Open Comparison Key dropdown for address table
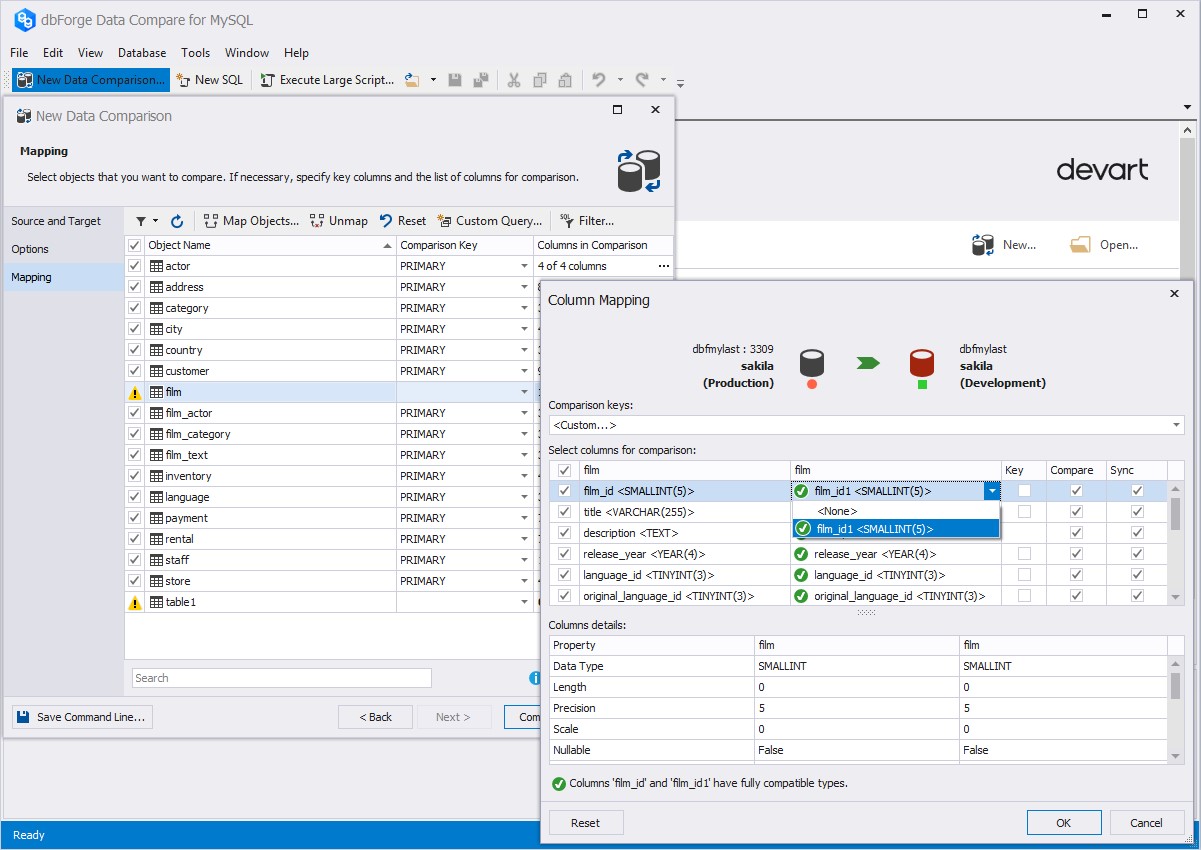1201x850 pixels. (x=524, y=287)
